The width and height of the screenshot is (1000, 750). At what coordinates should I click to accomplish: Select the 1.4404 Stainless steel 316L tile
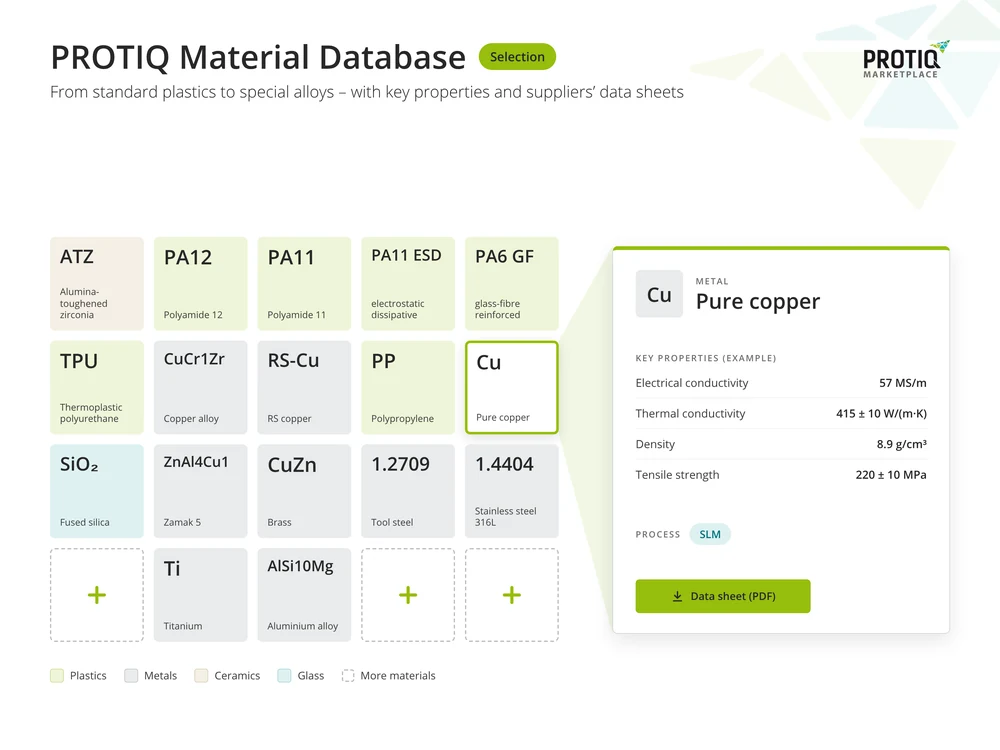click(x=511, y=491)
